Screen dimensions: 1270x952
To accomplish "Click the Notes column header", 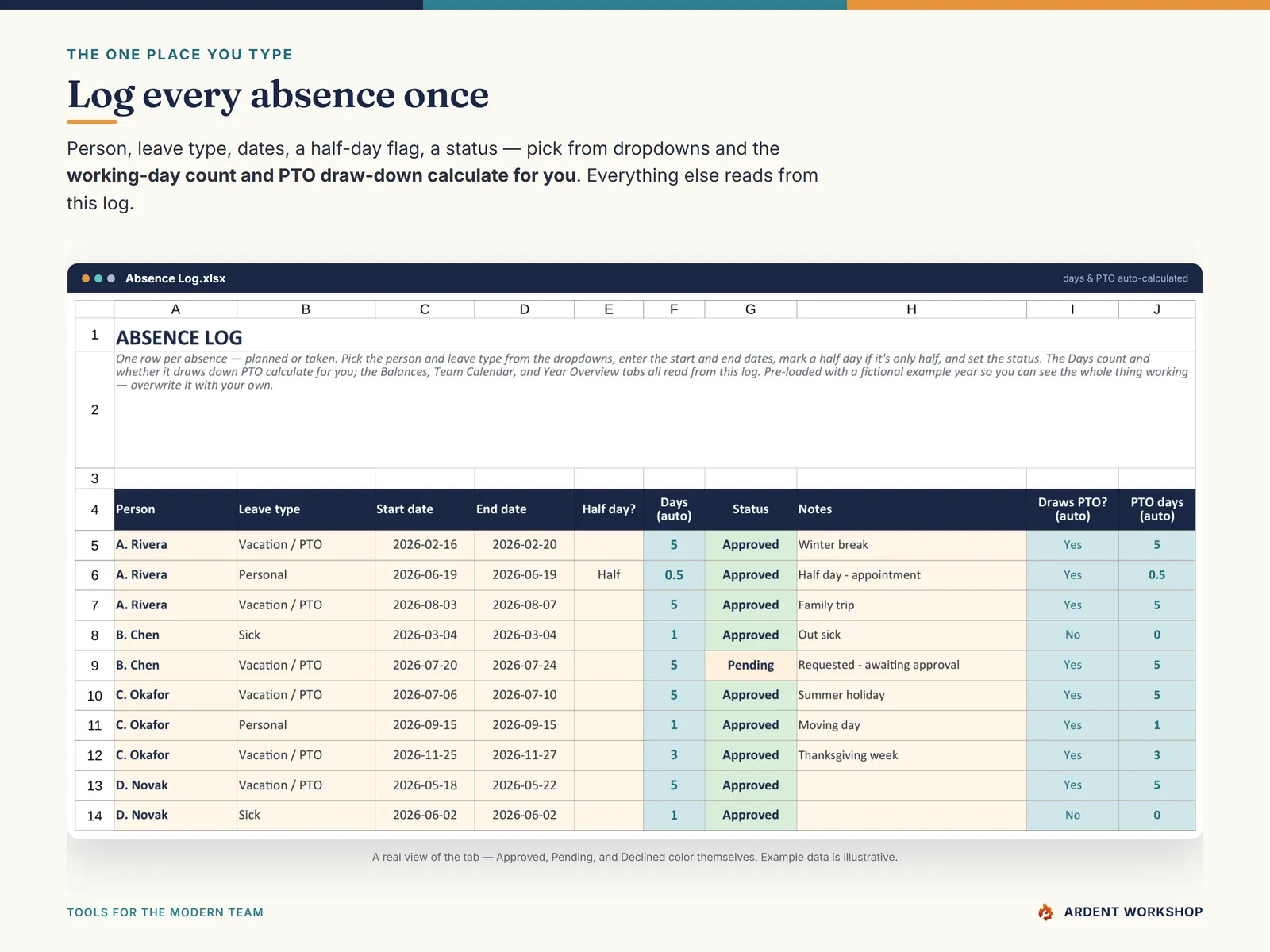I will click(x=911, y=509).
